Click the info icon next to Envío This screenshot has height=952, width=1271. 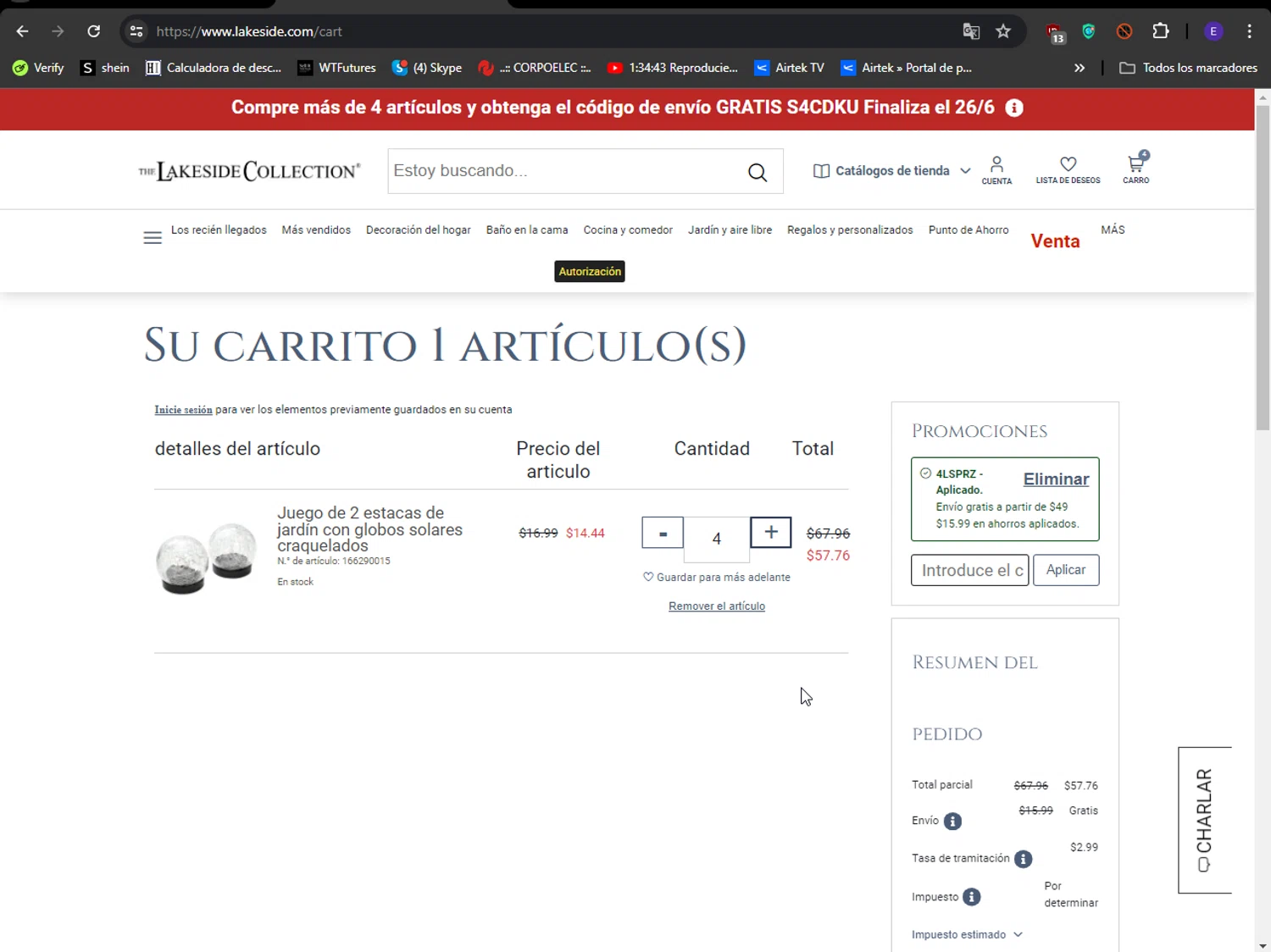coord(952,822)
